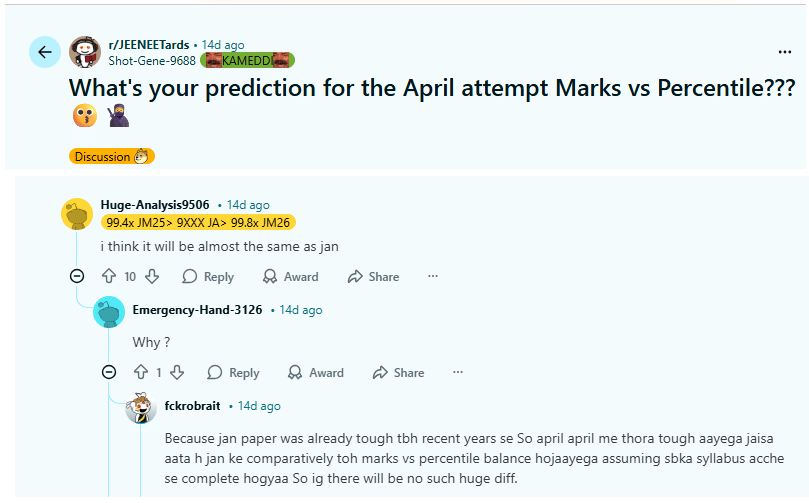Open the post's three-dot options menu
This screenshot has height=503, width=809.
coord(785,52)
